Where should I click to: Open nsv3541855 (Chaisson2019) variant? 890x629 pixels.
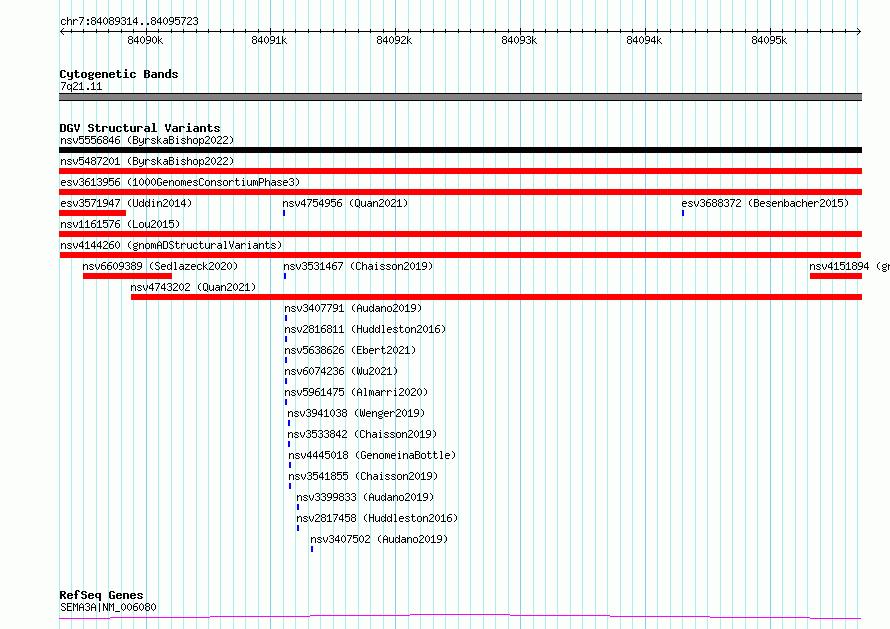click(363, 476)
